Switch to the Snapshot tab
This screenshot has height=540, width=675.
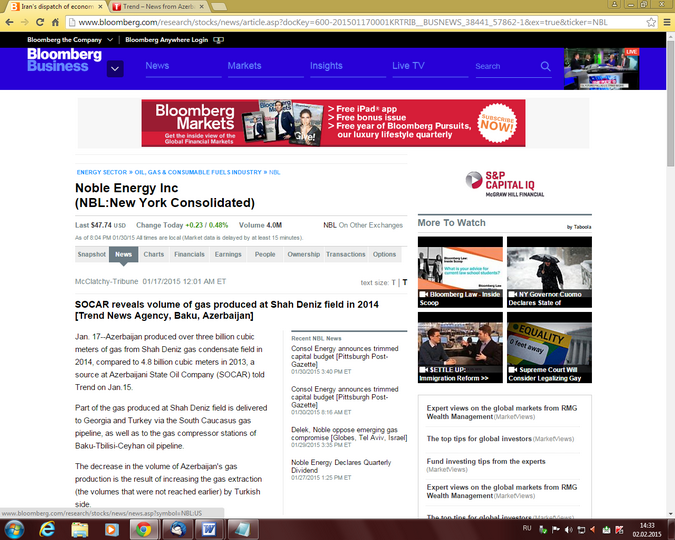[92, 254]
